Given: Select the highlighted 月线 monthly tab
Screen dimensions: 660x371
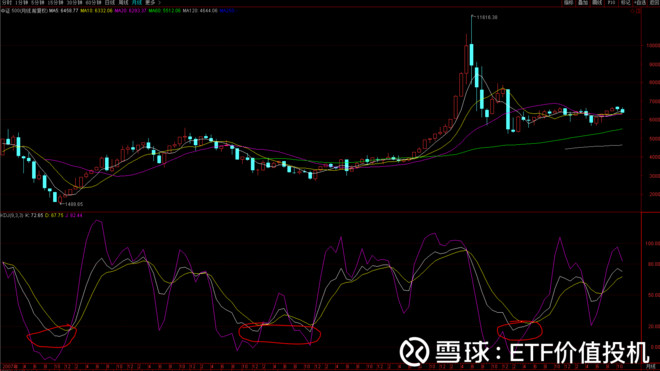Looking at the screenshot, I should (137, 3).
